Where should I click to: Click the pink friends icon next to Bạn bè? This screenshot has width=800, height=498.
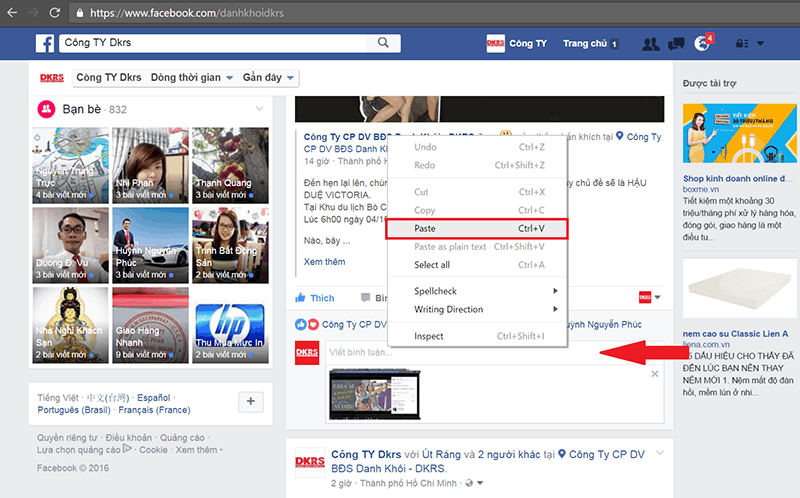click(46, 109)
